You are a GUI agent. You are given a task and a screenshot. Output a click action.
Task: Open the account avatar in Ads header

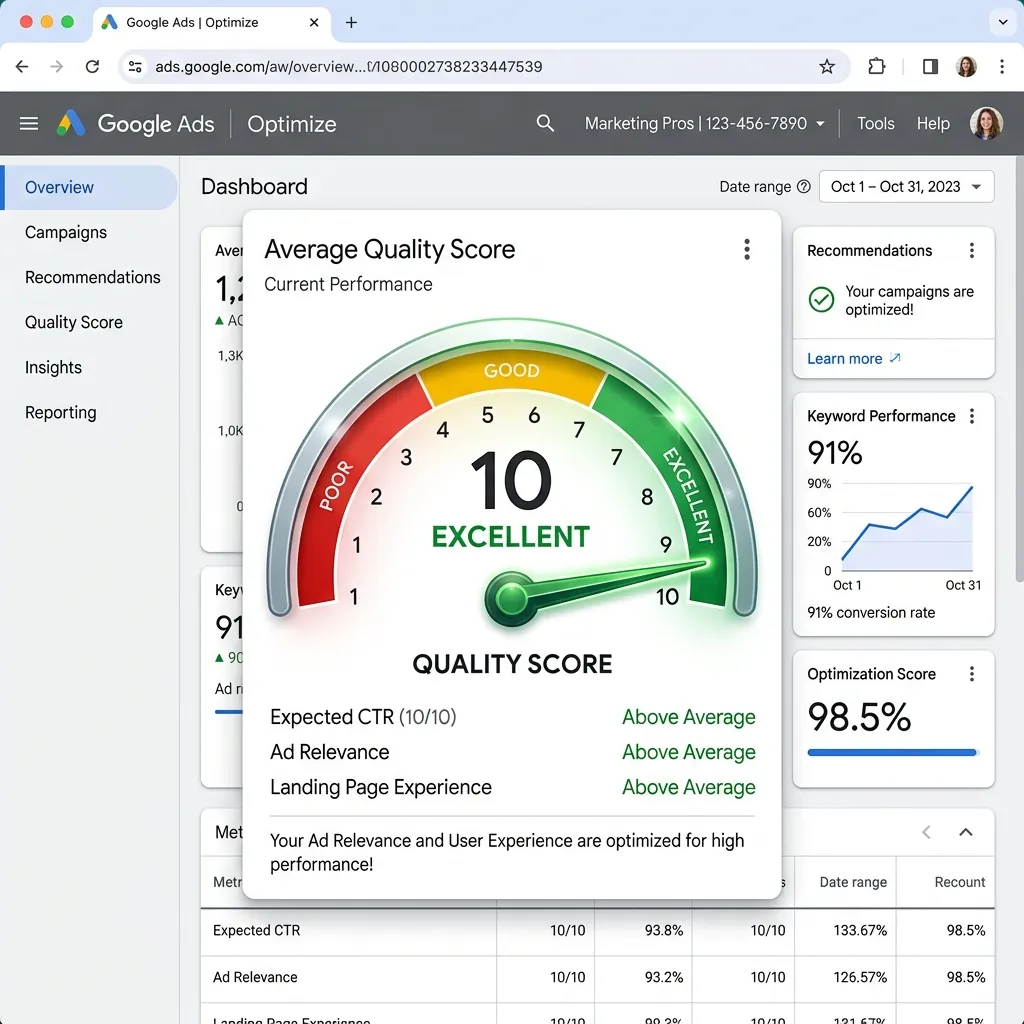tap(986, 123)
